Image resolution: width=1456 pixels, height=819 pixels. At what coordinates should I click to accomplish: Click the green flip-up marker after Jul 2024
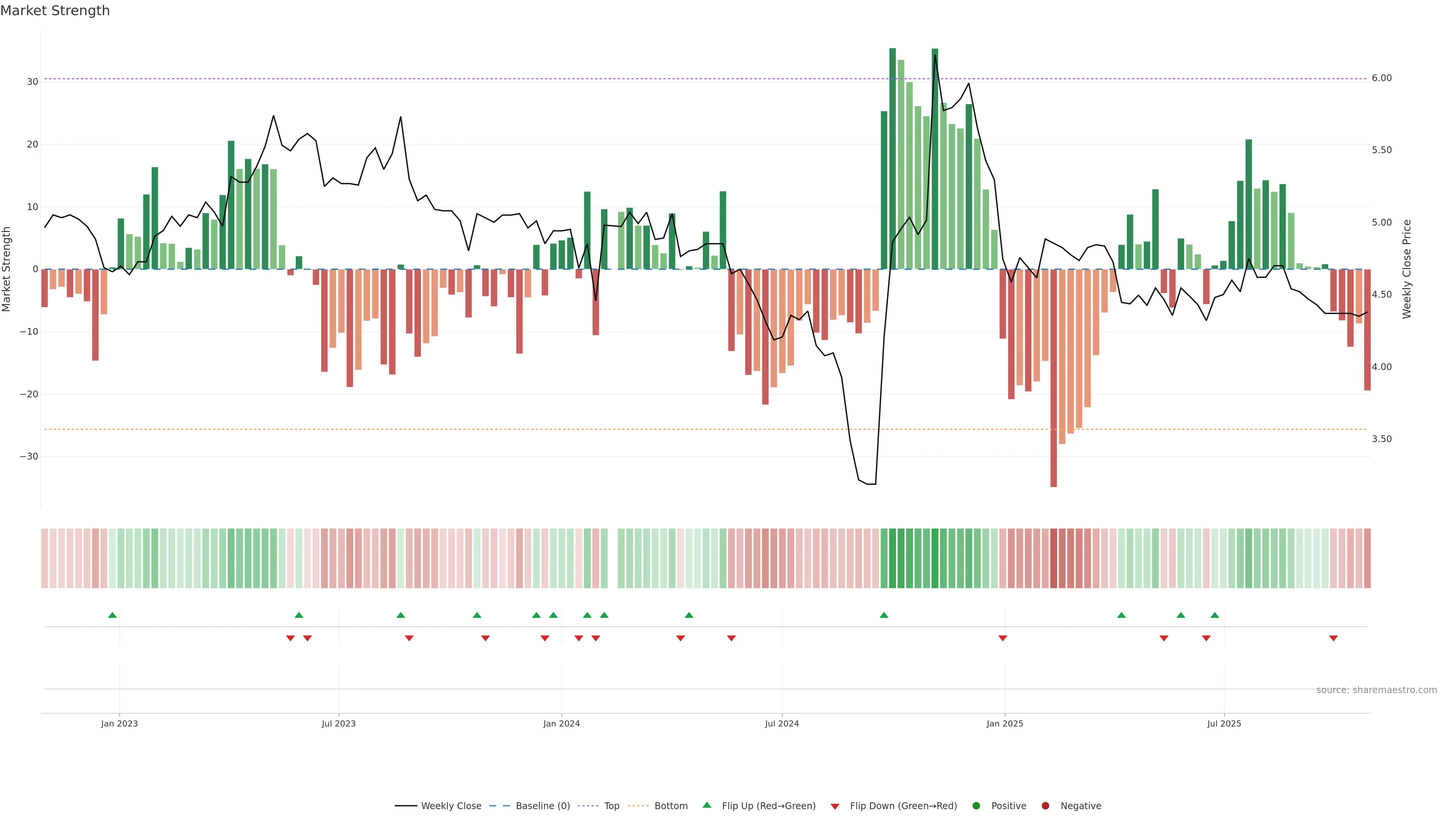point(884,615)
